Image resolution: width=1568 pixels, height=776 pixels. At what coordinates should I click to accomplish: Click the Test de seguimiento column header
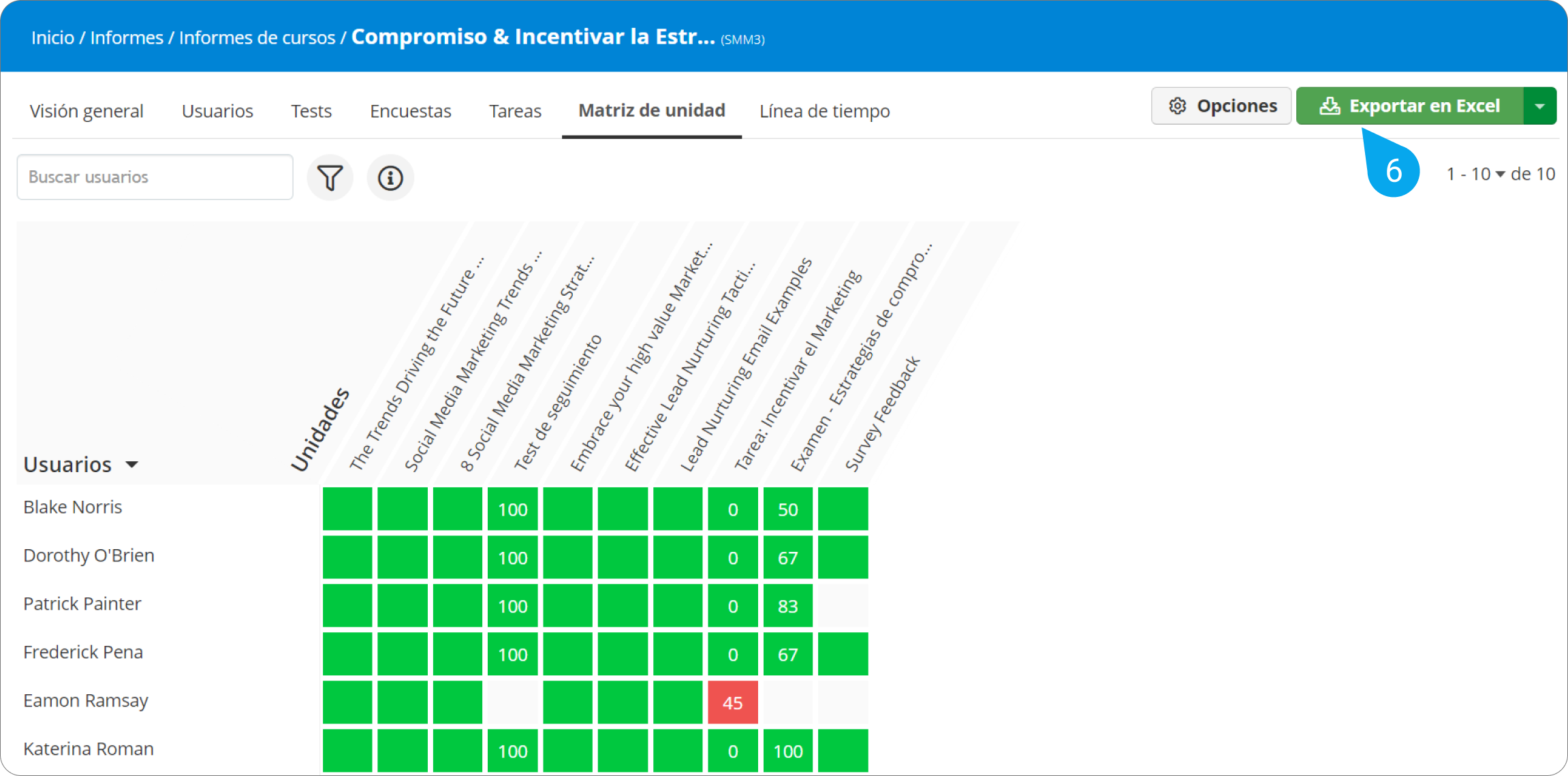(558, 402)
